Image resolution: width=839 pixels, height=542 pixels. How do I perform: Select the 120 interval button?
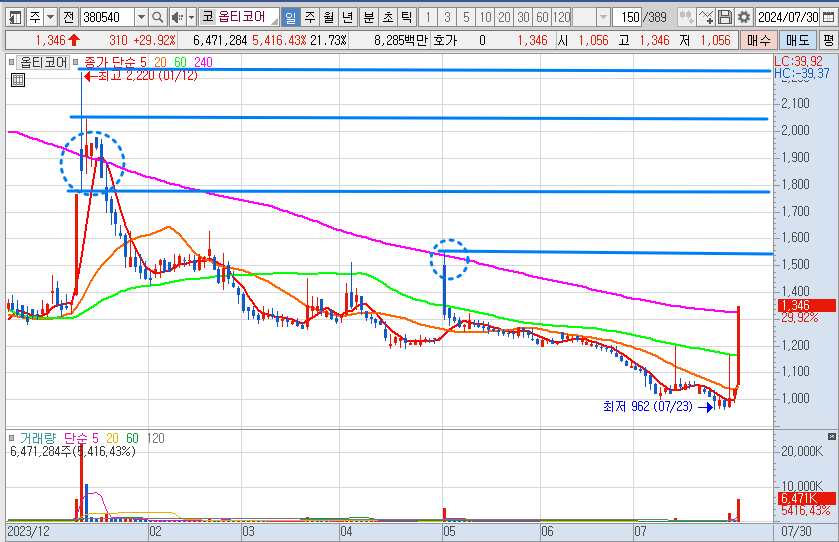pos(562,18)
